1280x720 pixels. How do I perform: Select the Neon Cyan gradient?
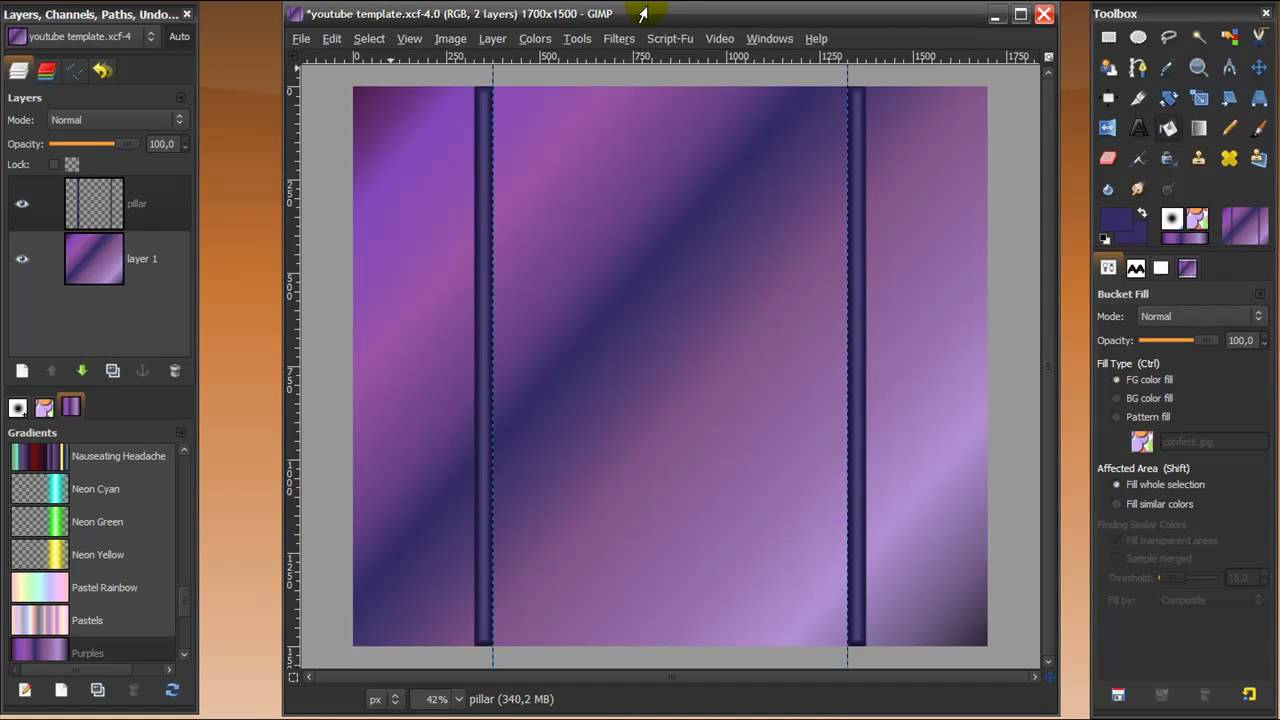tap(93, 489)
